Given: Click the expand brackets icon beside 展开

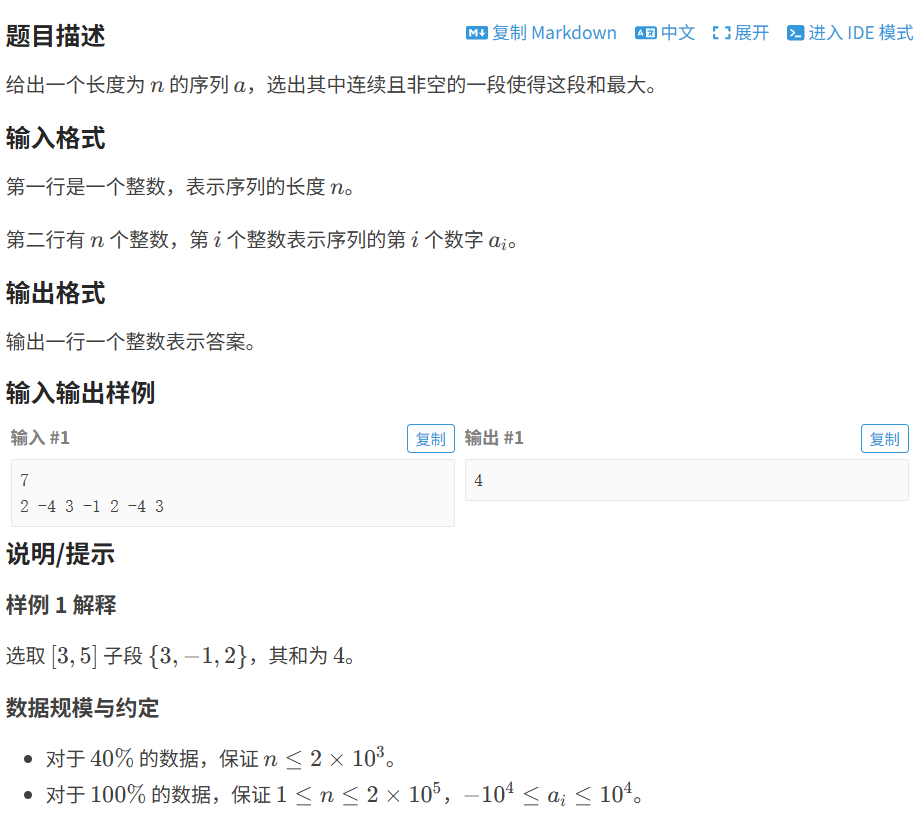Looking at the screenshot, I should [x=722, y=33].
